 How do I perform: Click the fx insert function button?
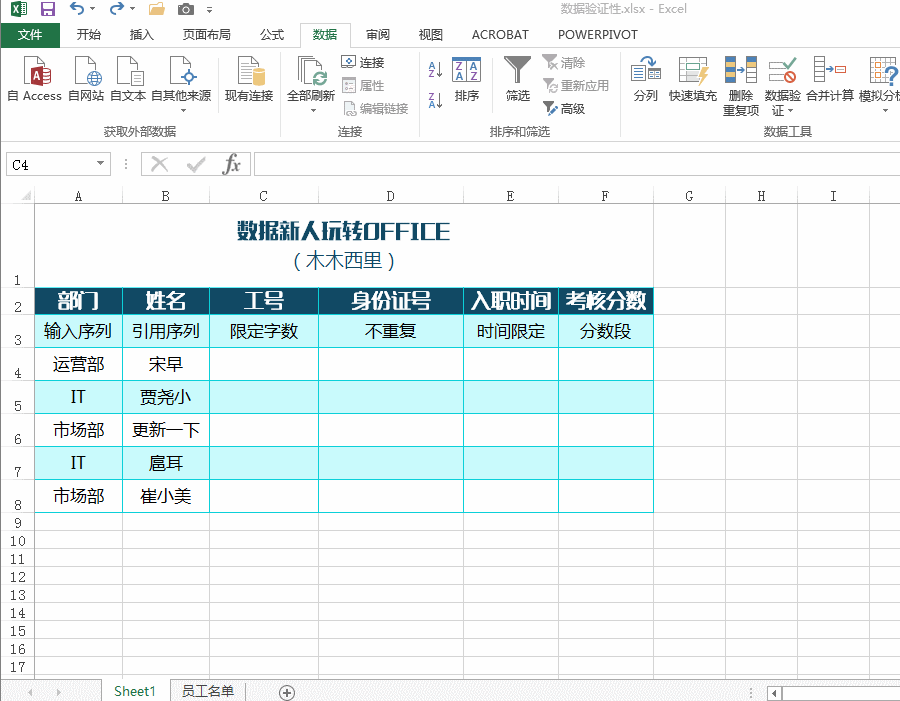coord(231,164)
